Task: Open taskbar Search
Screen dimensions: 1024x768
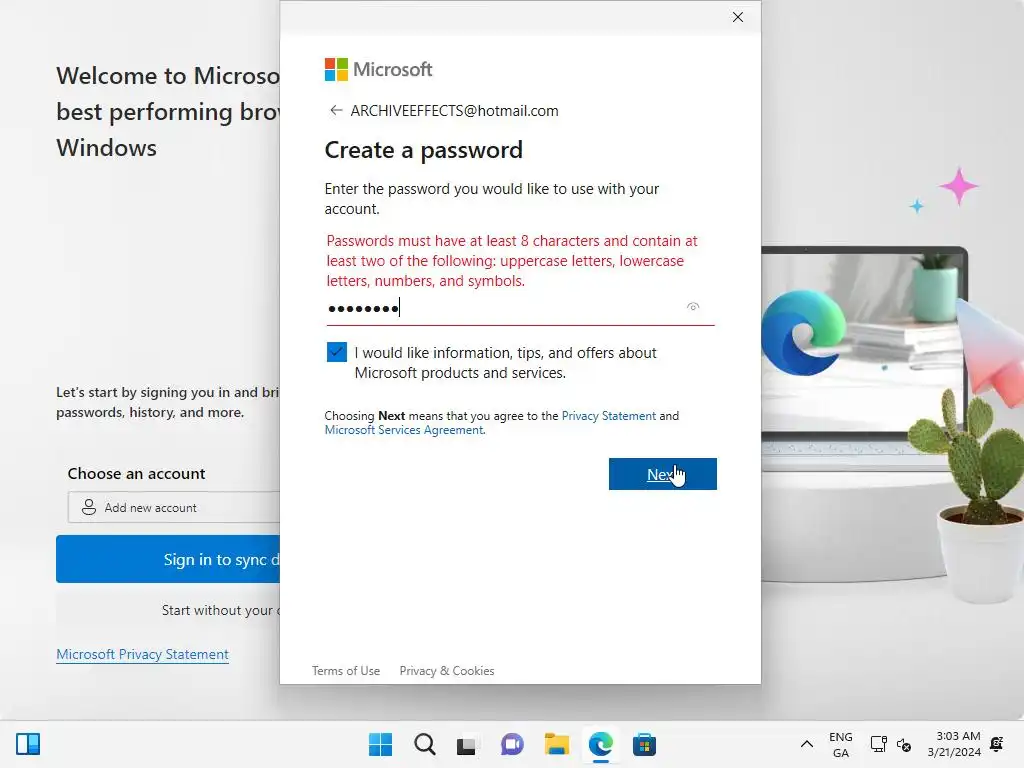Action: pyautogui.click(x=424, y=744)
